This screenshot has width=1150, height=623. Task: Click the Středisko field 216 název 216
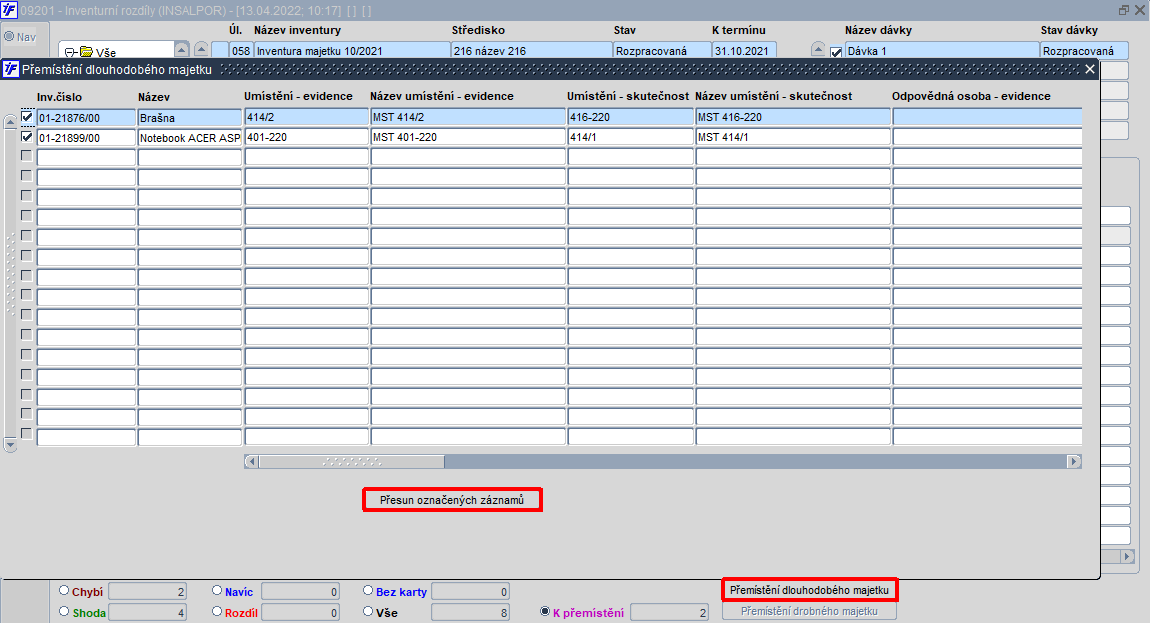point(532,51)
